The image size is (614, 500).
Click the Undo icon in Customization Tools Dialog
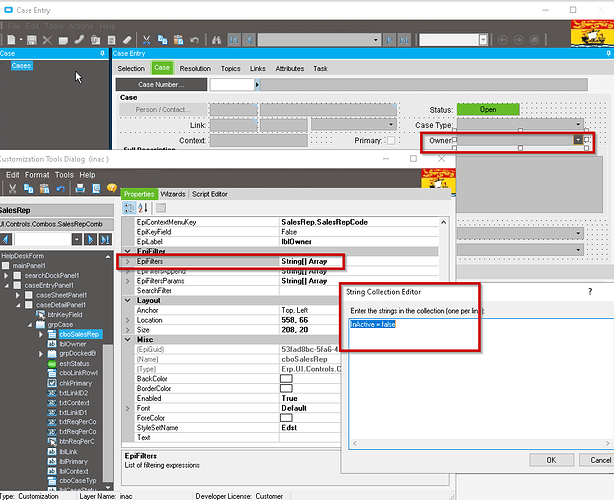click(60, 189)
